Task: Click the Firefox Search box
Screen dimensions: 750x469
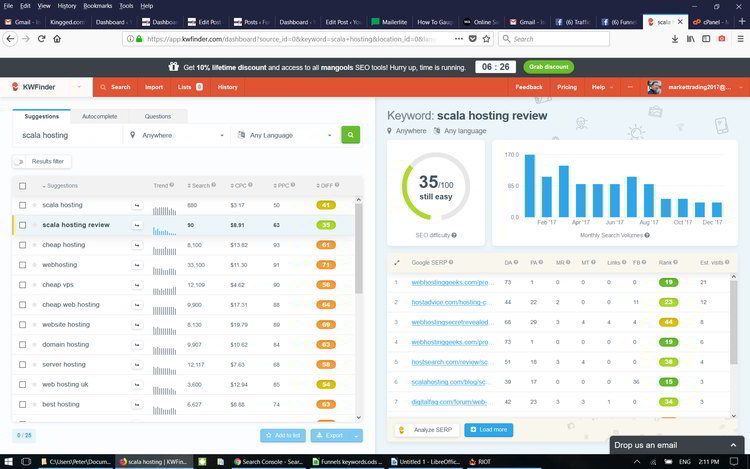Action: [x=554, y=39]
